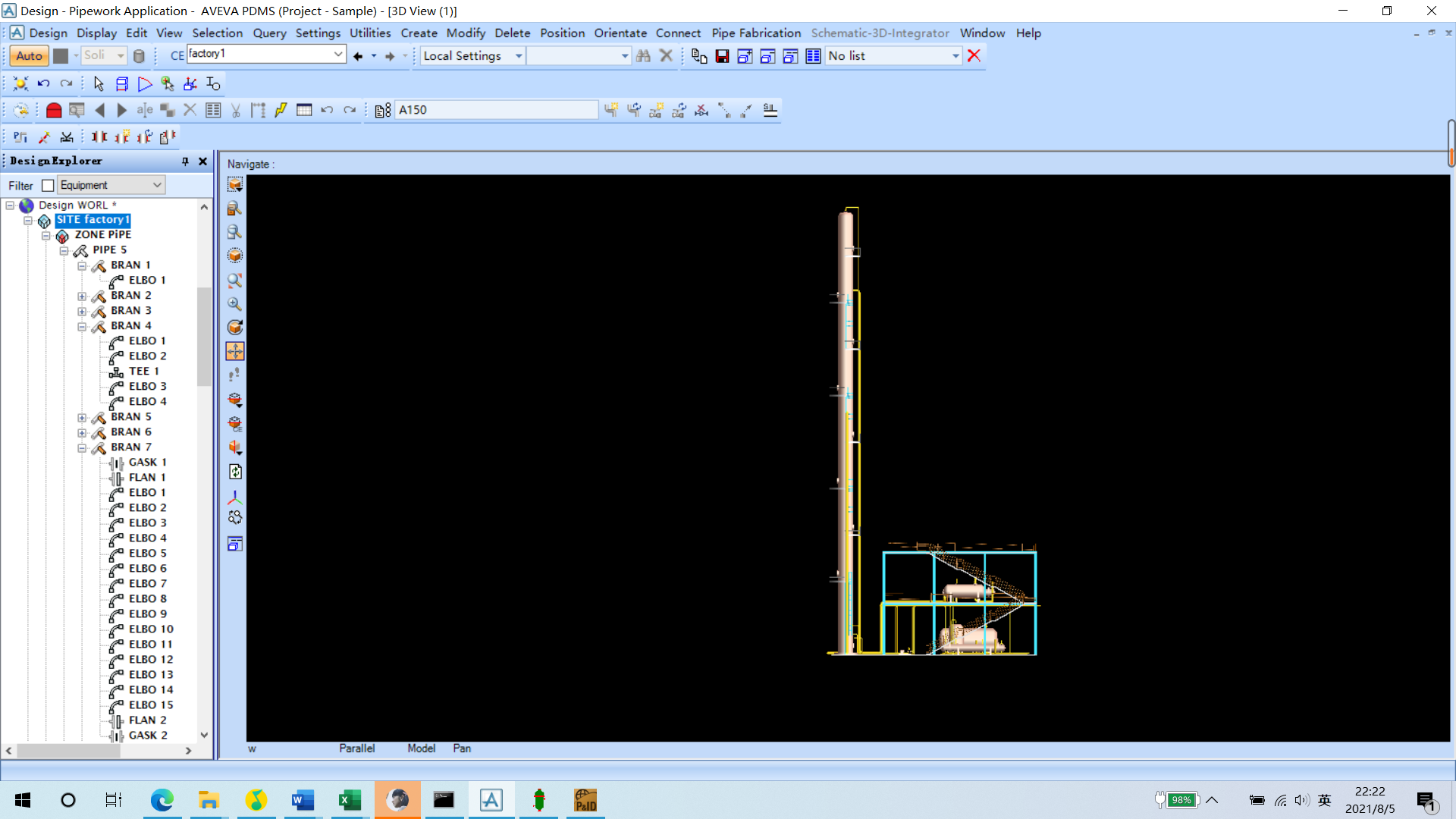Click the rotate view cube icon
Screen dimensions: 1456x819
click(x=235, y=328)
